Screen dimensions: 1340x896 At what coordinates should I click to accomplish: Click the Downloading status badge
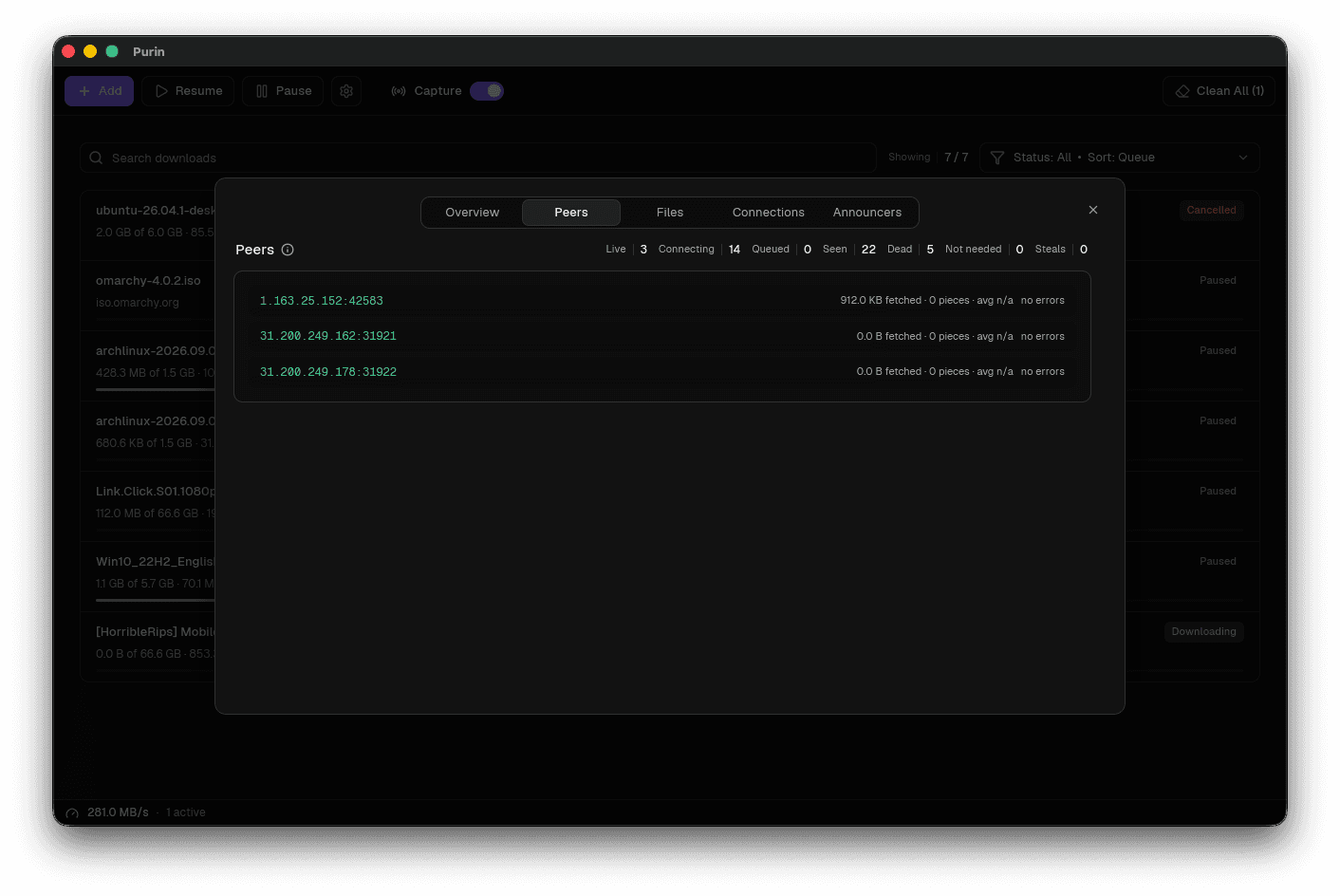click(x=1203, y=631)
